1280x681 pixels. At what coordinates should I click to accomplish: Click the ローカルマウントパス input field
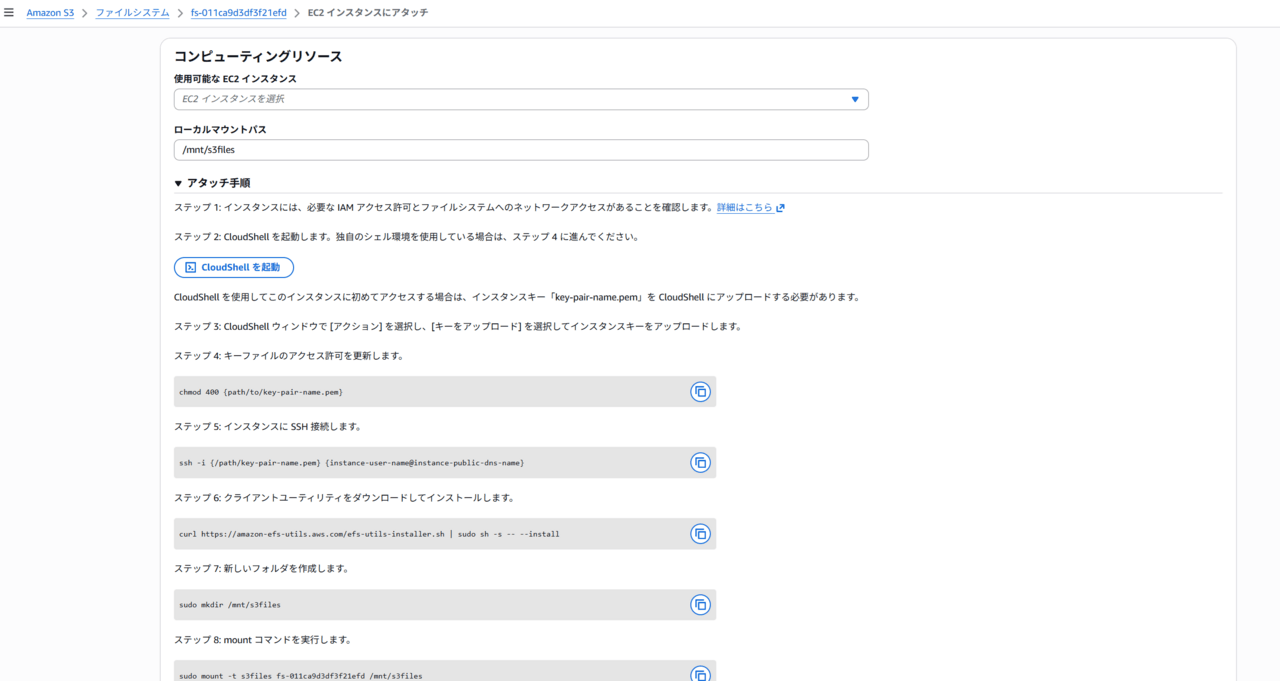[x=520, y=150]
